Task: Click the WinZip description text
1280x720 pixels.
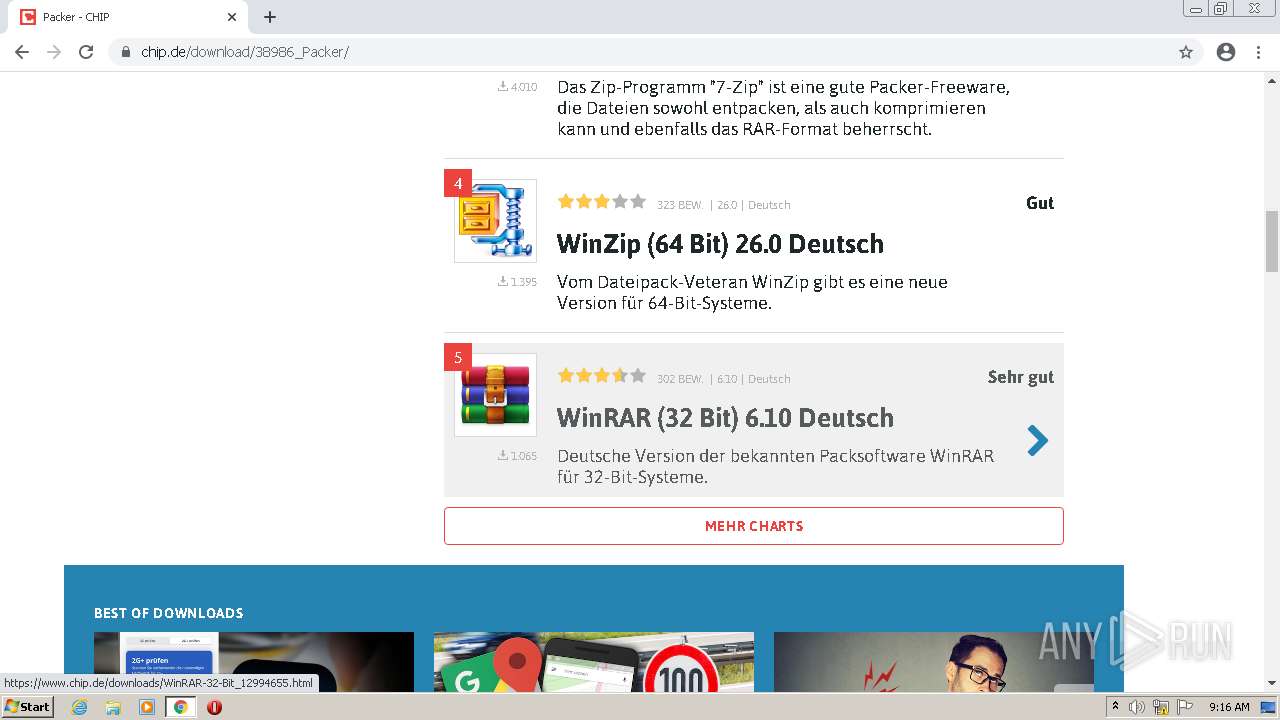Action: click(752, 292)
